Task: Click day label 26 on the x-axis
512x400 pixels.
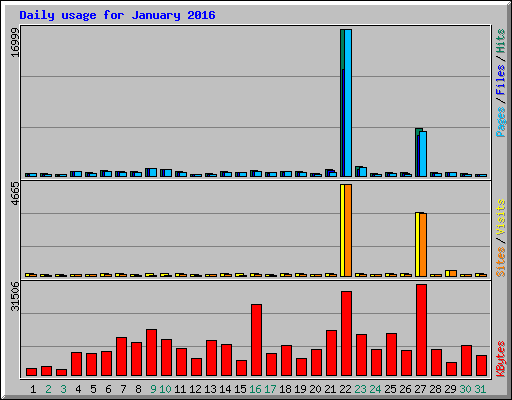Action: click(x=405, y=389)
